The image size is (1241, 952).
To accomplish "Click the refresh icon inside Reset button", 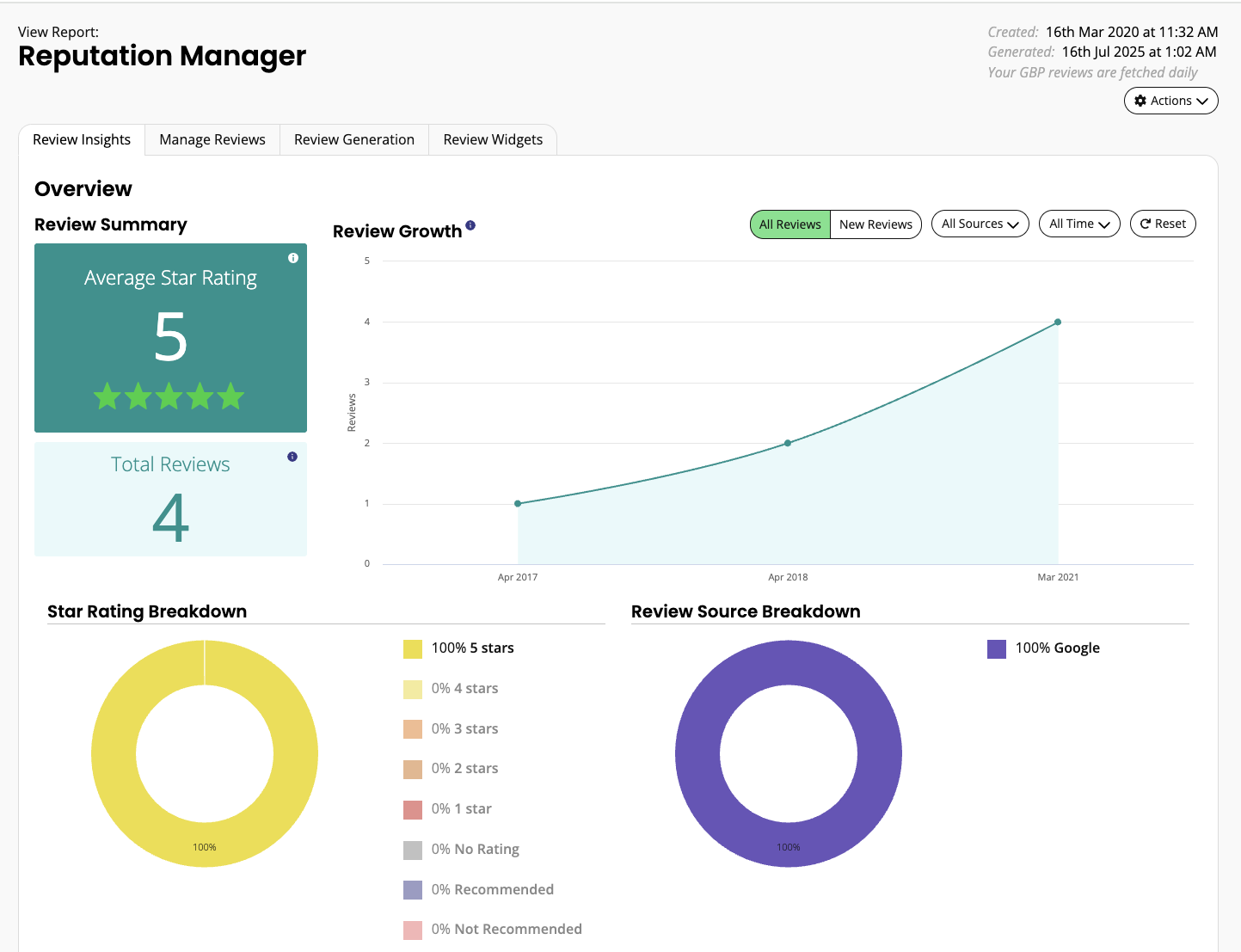I will [1145, 224].
